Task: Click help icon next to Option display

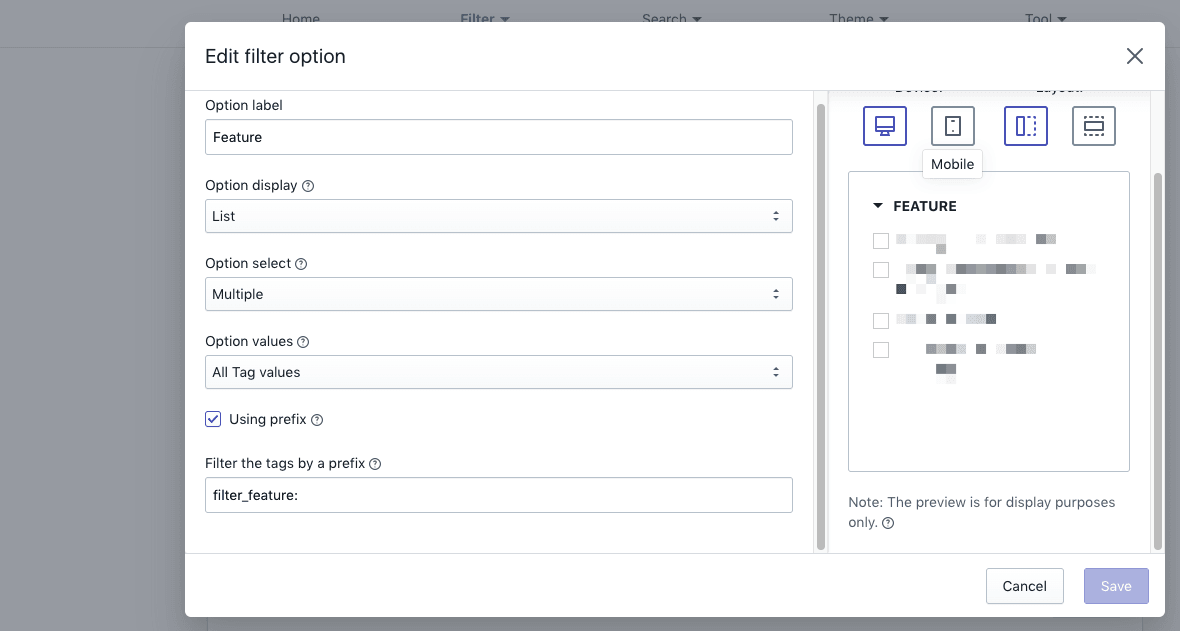Action: click(308, 186)
